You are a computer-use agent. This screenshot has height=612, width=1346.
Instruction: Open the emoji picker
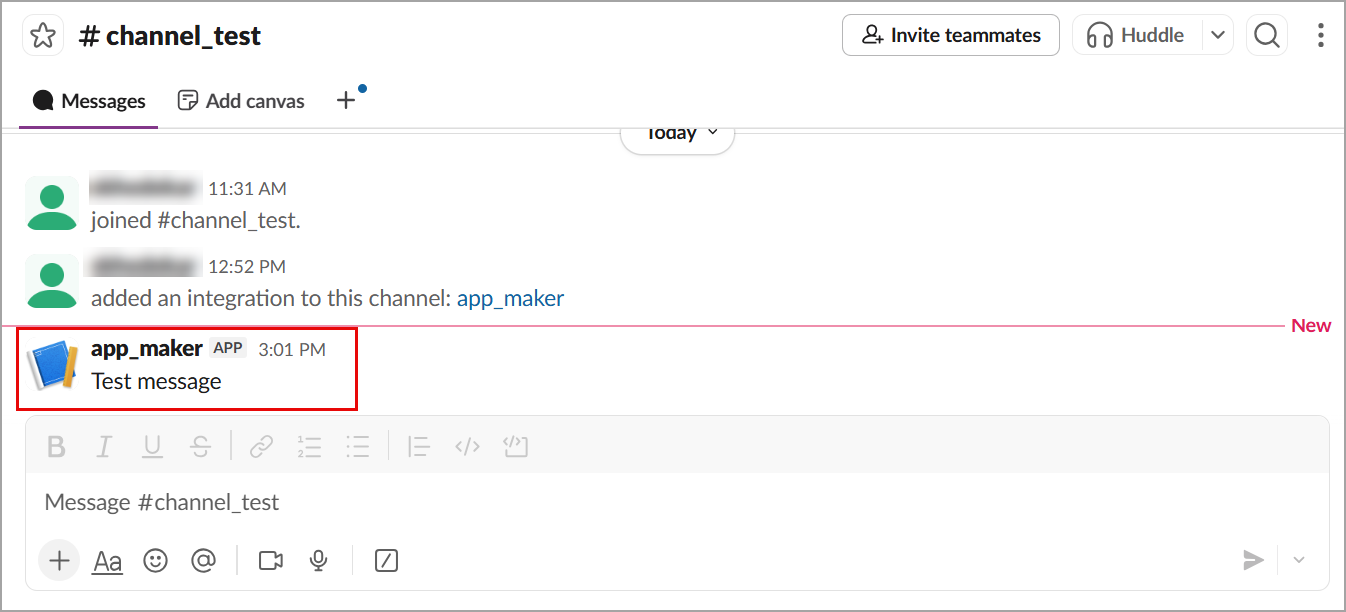coord(155,561)
